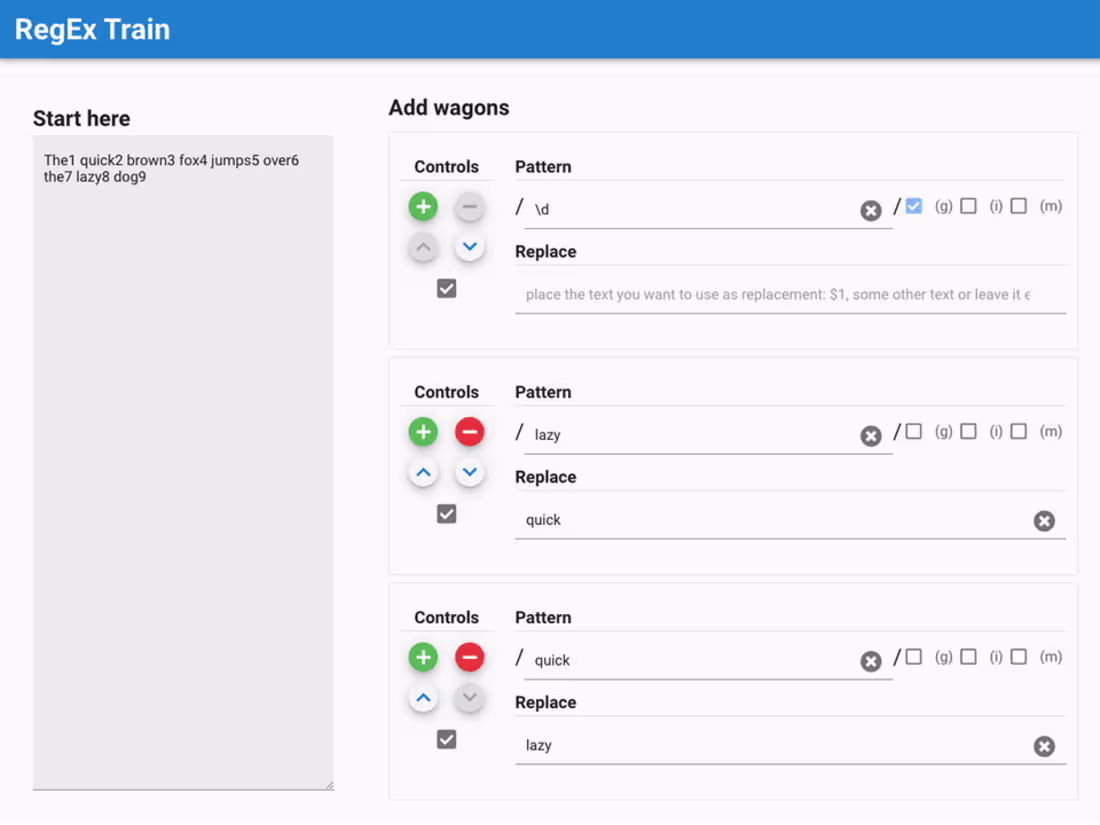This screenshot has height=825, width=1100.
Task: Toggle the first wagon's enabled checkbox
Action: (446, 288)
